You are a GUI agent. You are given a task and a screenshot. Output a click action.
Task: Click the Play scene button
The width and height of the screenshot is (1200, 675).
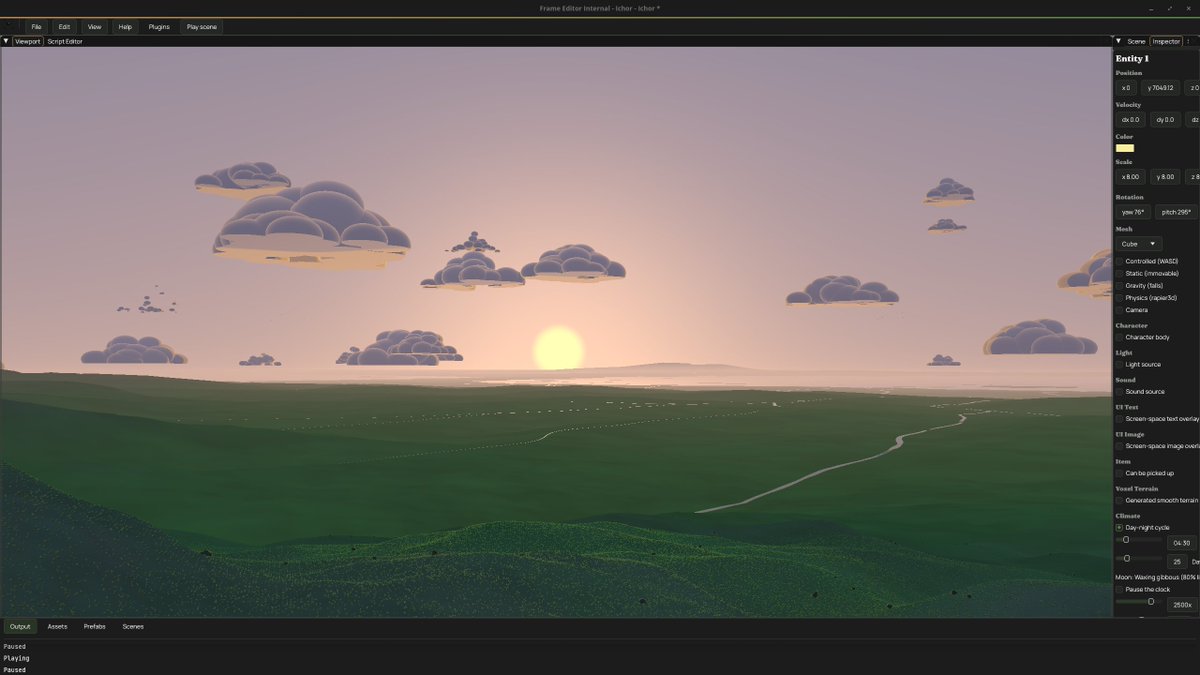point(201,27)
